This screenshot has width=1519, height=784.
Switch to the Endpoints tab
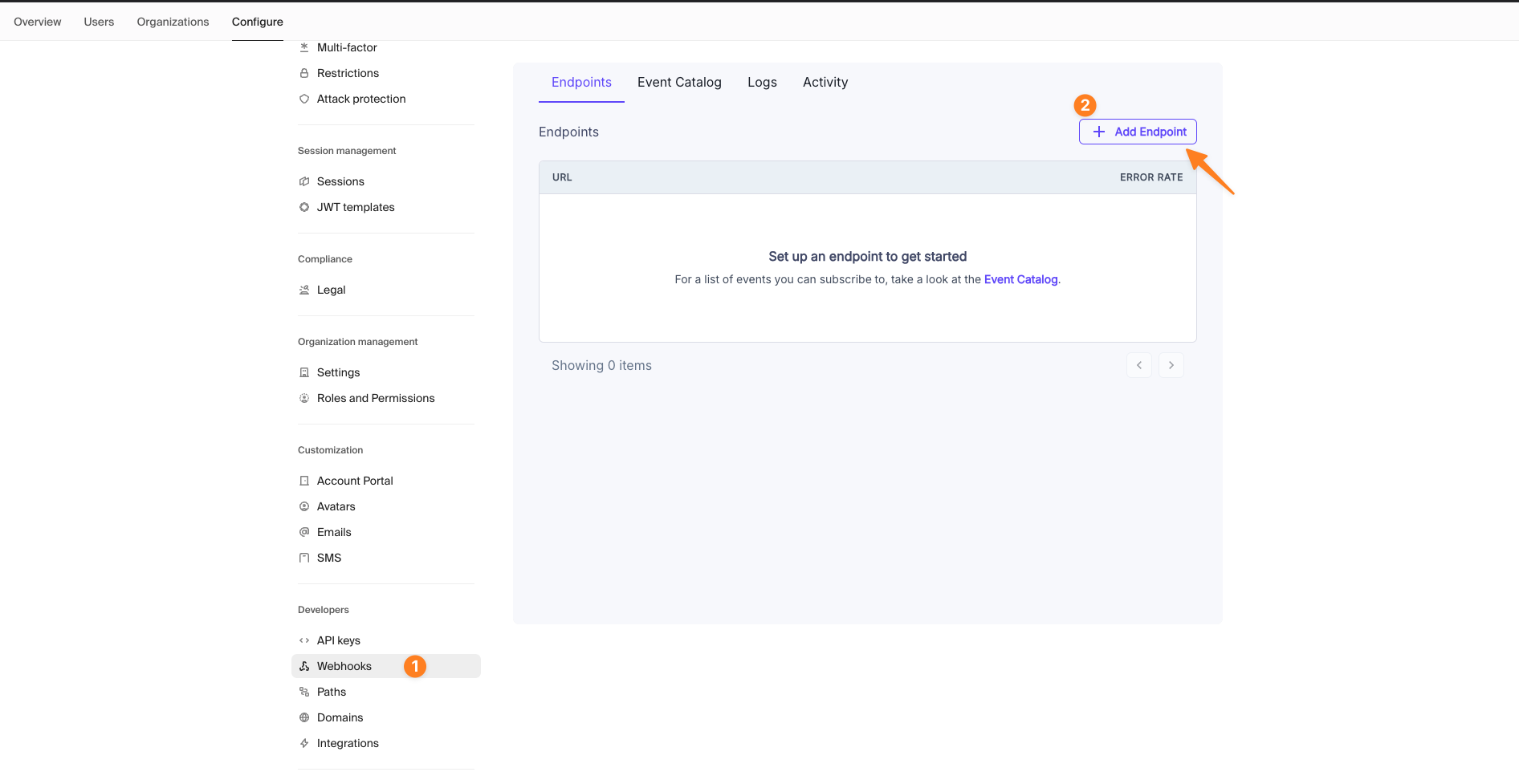pyautogui.click(x=581, y=82)
